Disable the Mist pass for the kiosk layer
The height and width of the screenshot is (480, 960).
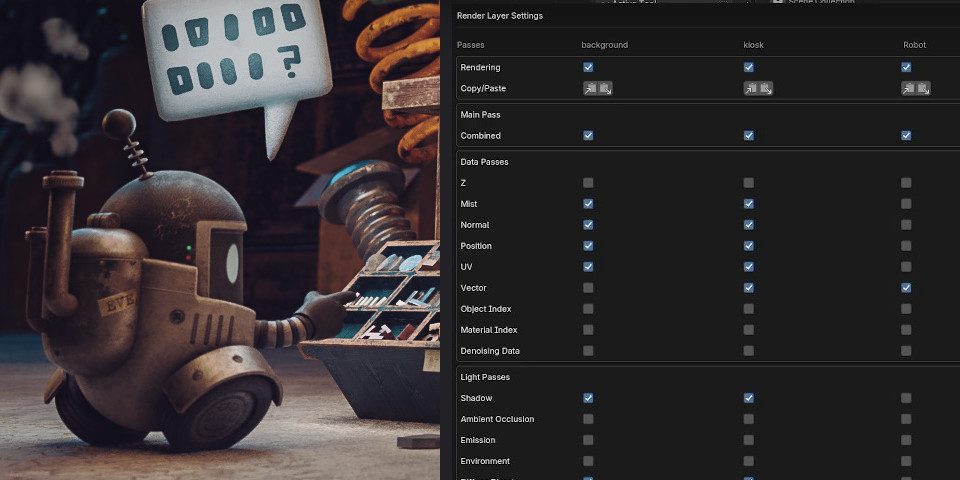click(x=749, y=204)
